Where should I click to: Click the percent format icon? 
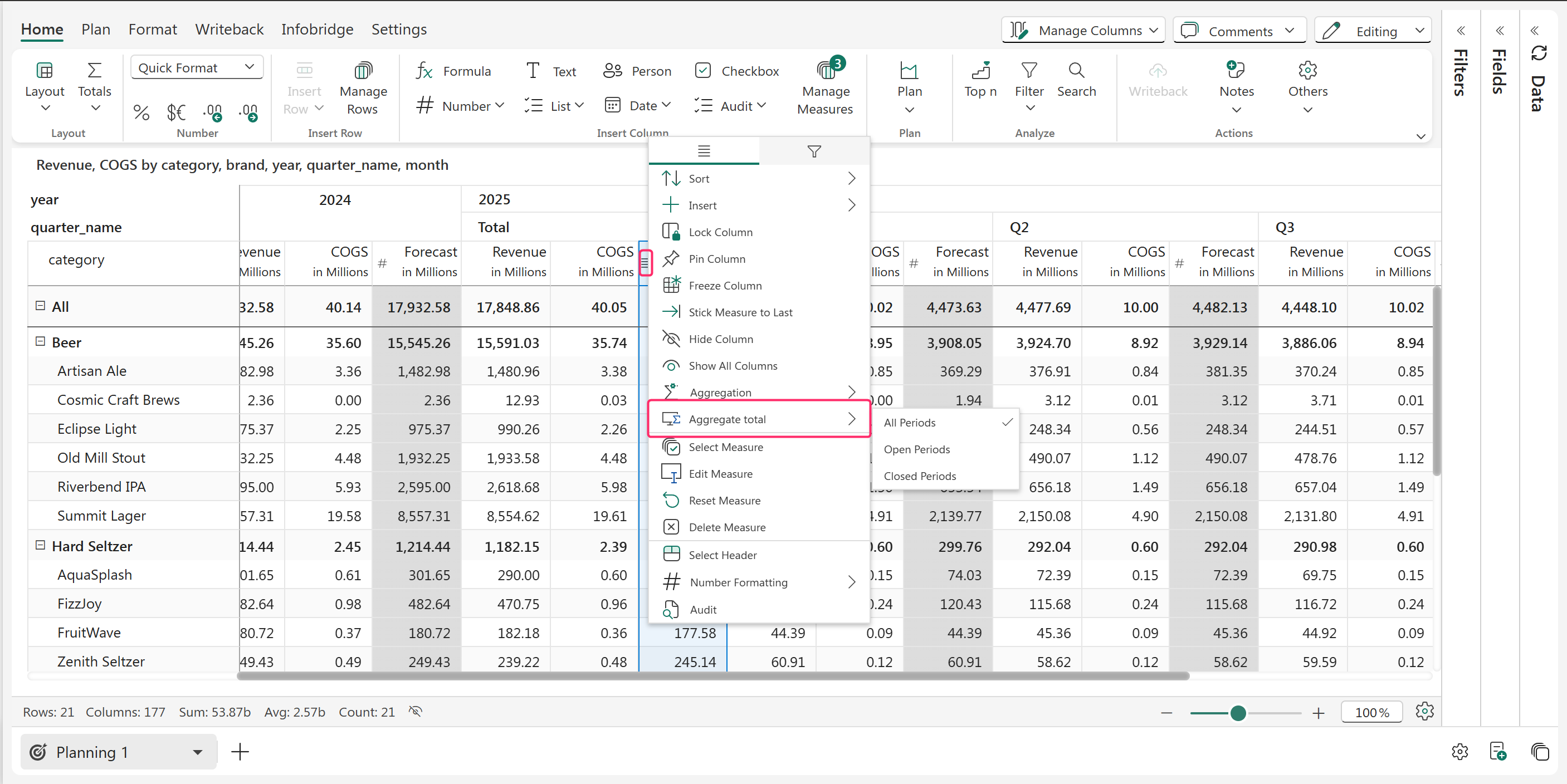click(141, 112)
